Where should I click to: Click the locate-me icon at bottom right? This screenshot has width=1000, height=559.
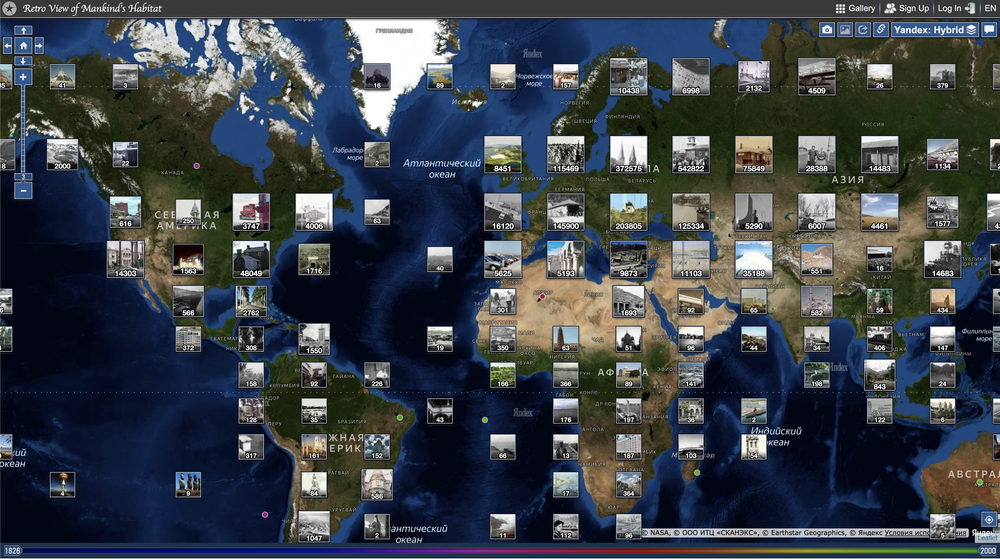click(989, 519)
